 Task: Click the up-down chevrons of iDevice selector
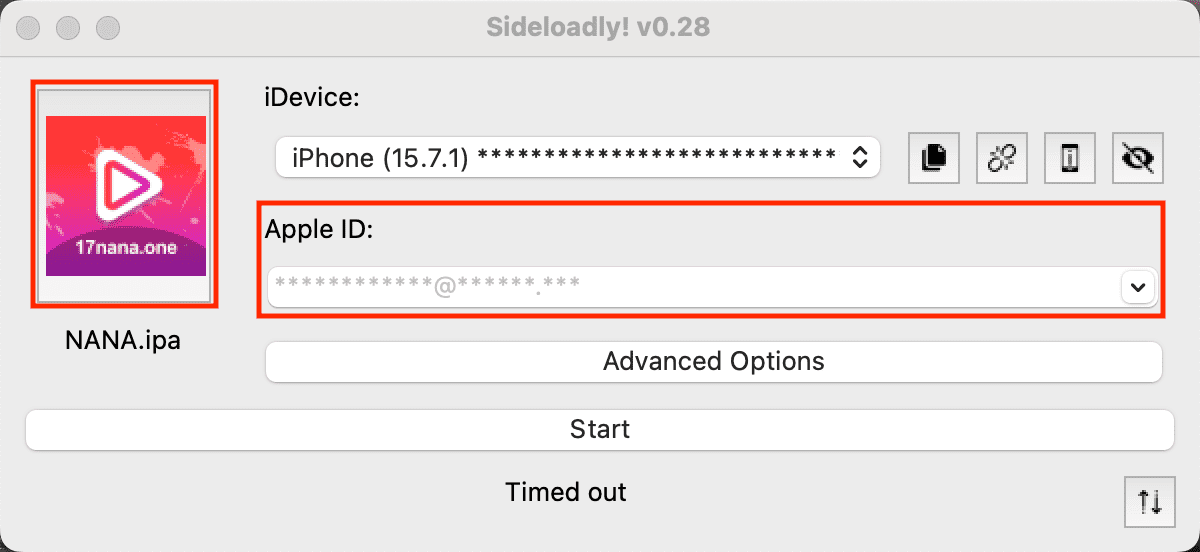click(x=858, y=157)
